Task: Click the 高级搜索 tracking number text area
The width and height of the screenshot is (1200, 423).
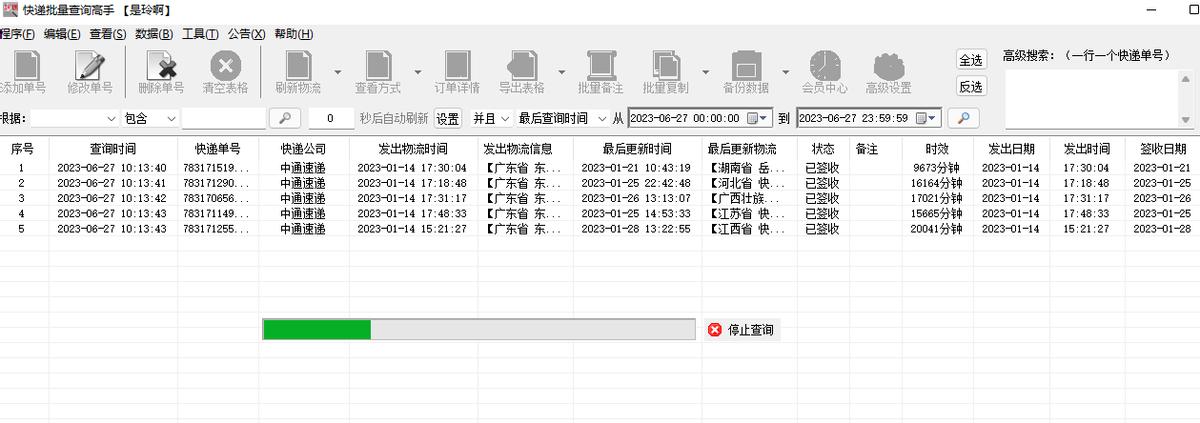Action: 1091,99
